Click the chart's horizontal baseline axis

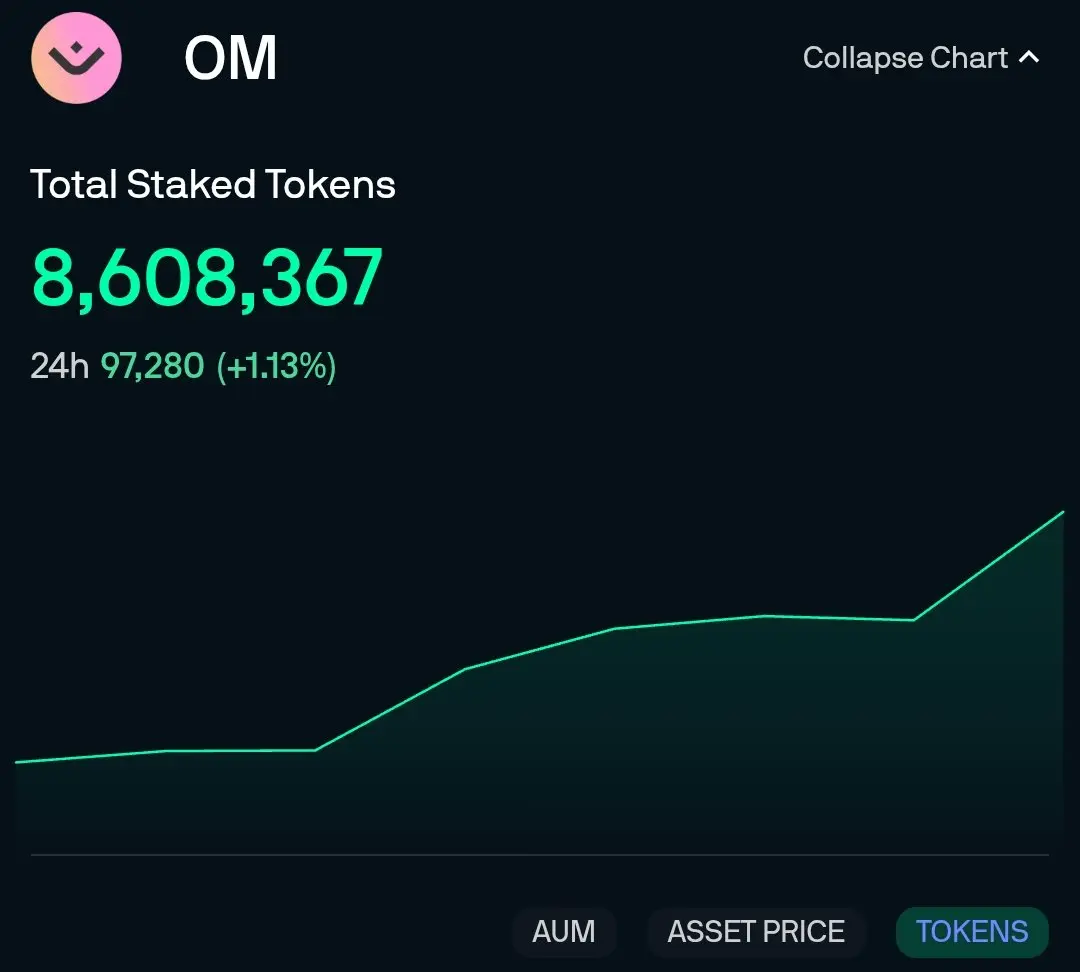[x=539, y=855]
